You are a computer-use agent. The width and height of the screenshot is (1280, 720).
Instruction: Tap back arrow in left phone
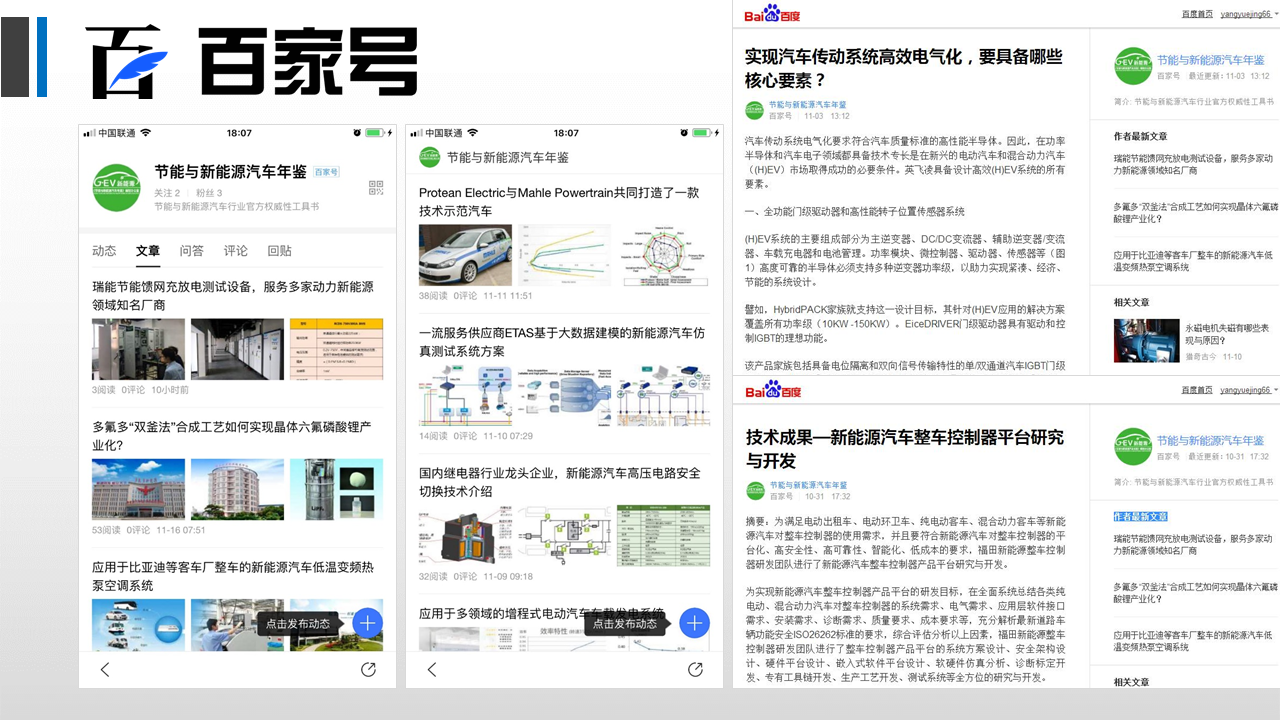click(105, 669)
